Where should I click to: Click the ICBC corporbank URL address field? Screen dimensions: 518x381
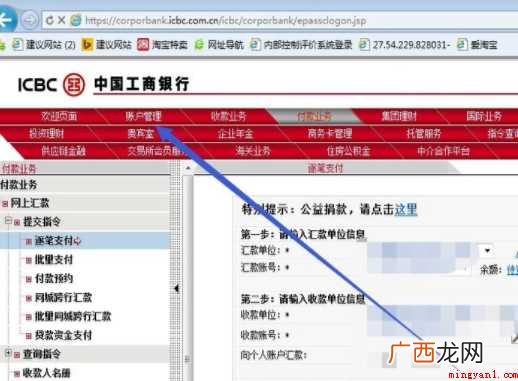pyautogui.click(x=226, y=21)
